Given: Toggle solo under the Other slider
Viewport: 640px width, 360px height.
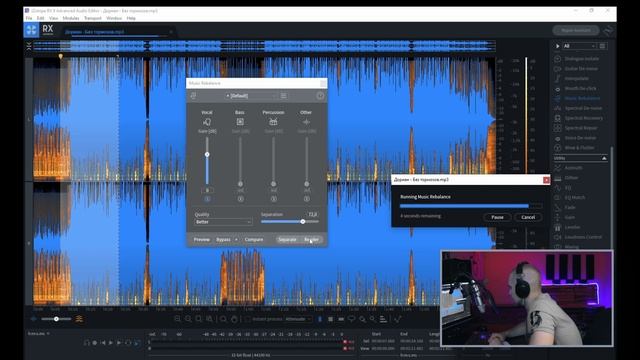Looking at the screenshot, I should [x=307, y=199].
